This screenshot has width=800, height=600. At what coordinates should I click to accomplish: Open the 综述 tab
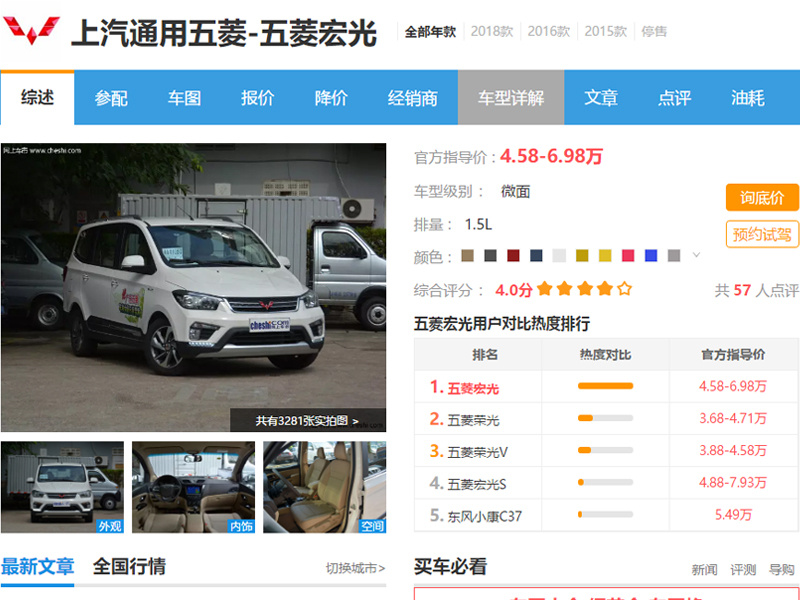coord(37,97)
